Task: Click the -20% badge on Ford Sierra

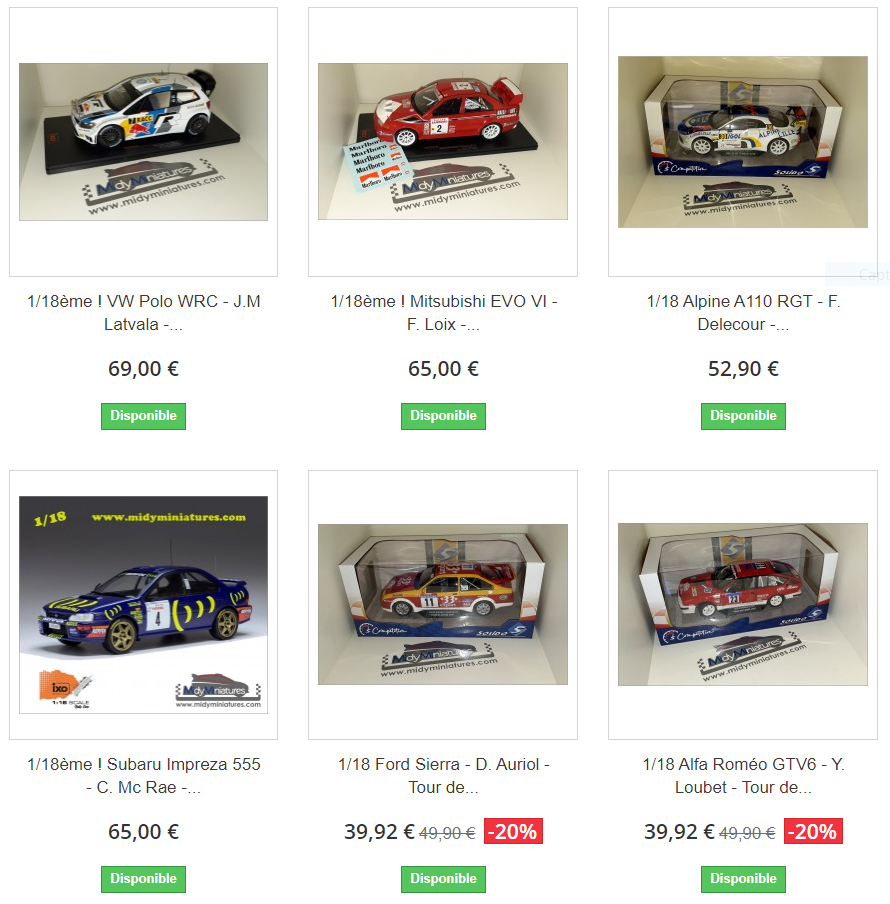Action: [x=513, y=831]
